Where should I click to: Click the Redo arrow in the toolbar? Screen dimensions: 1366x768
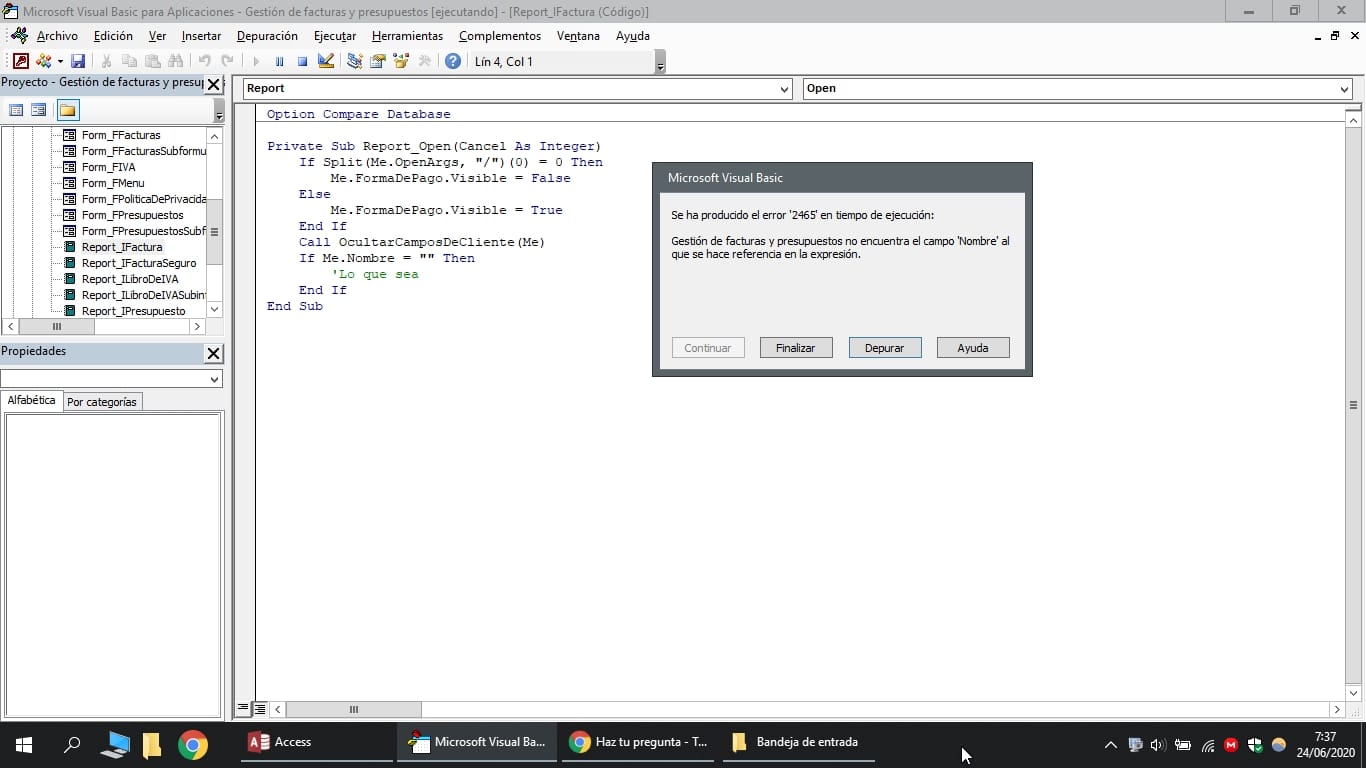click(227, 61)
